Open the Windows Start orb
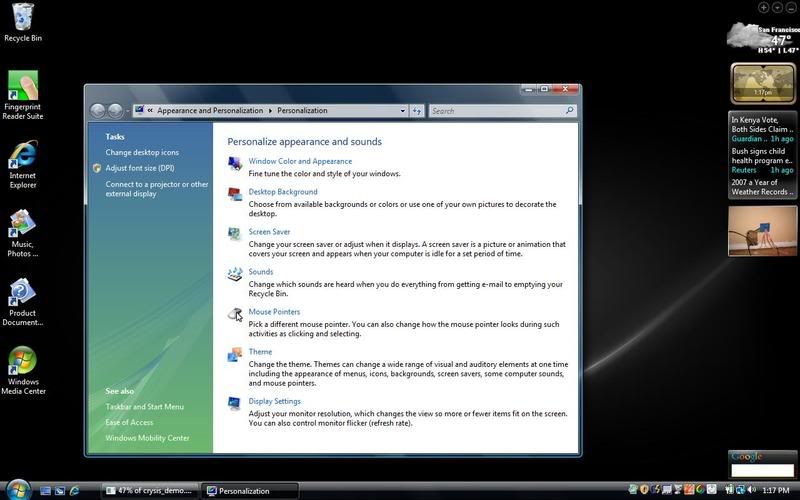Image resolution: width=800 pixels, height=500 pixels. coord(18,490)
